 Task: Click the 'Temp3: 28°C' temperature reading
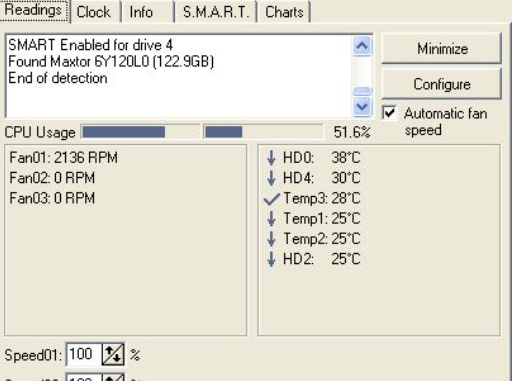click(322, 198)
